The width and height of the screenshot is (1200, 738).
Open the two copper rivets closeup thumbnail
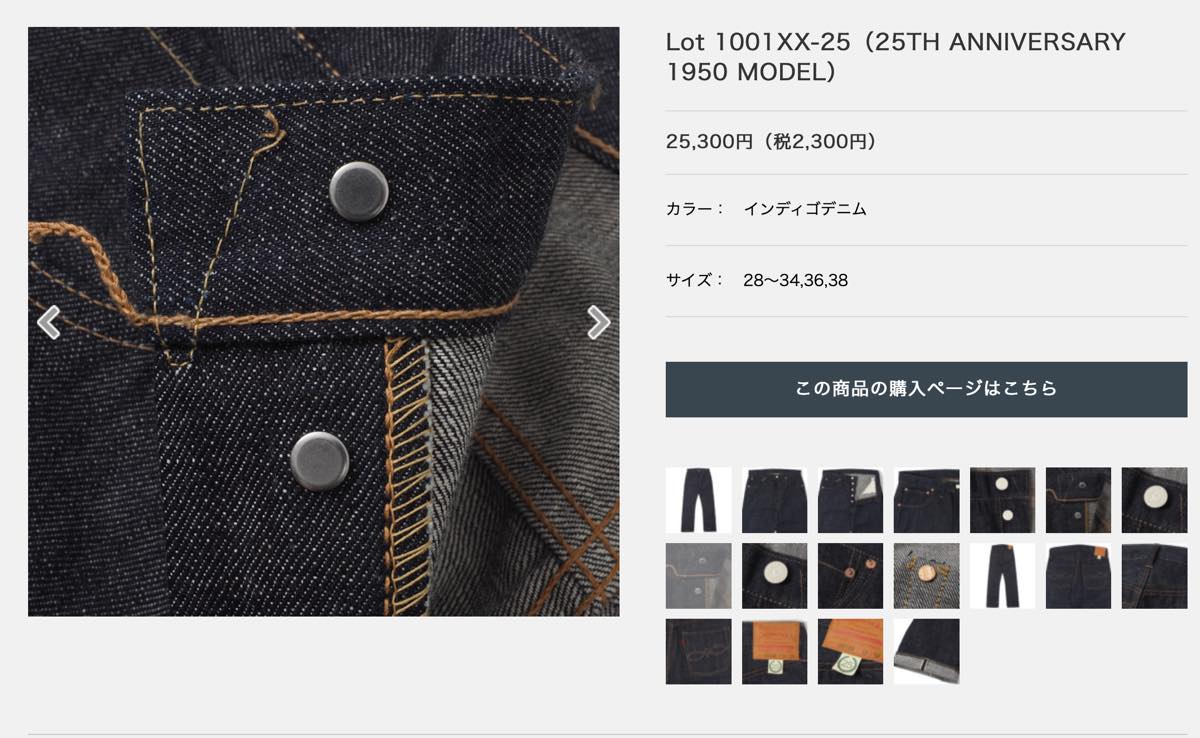[850, 576]
